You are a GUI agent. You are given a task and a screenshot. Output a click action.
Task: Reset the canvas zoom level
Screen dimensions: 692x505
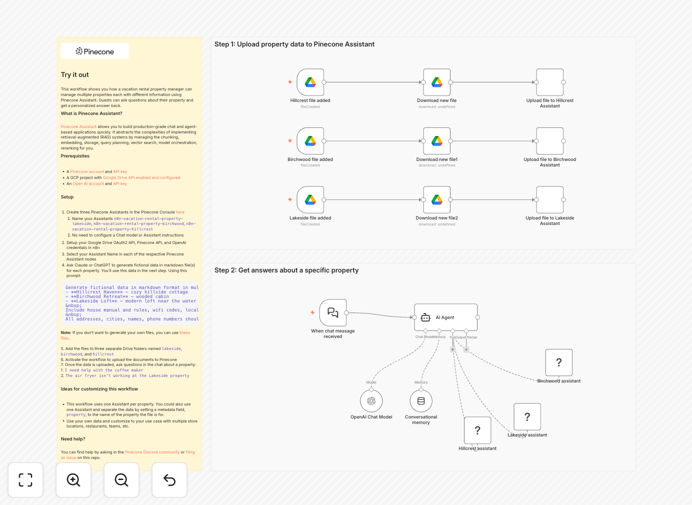pyautogui.click(x=169, y=480)
